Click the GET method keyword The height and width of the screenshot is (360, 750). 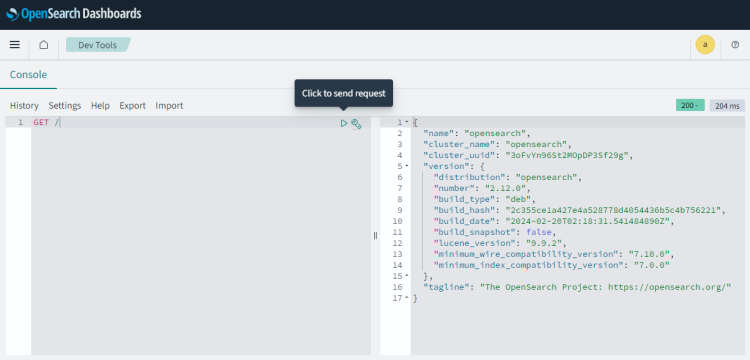pyautogui.click(x=41, y=122)
